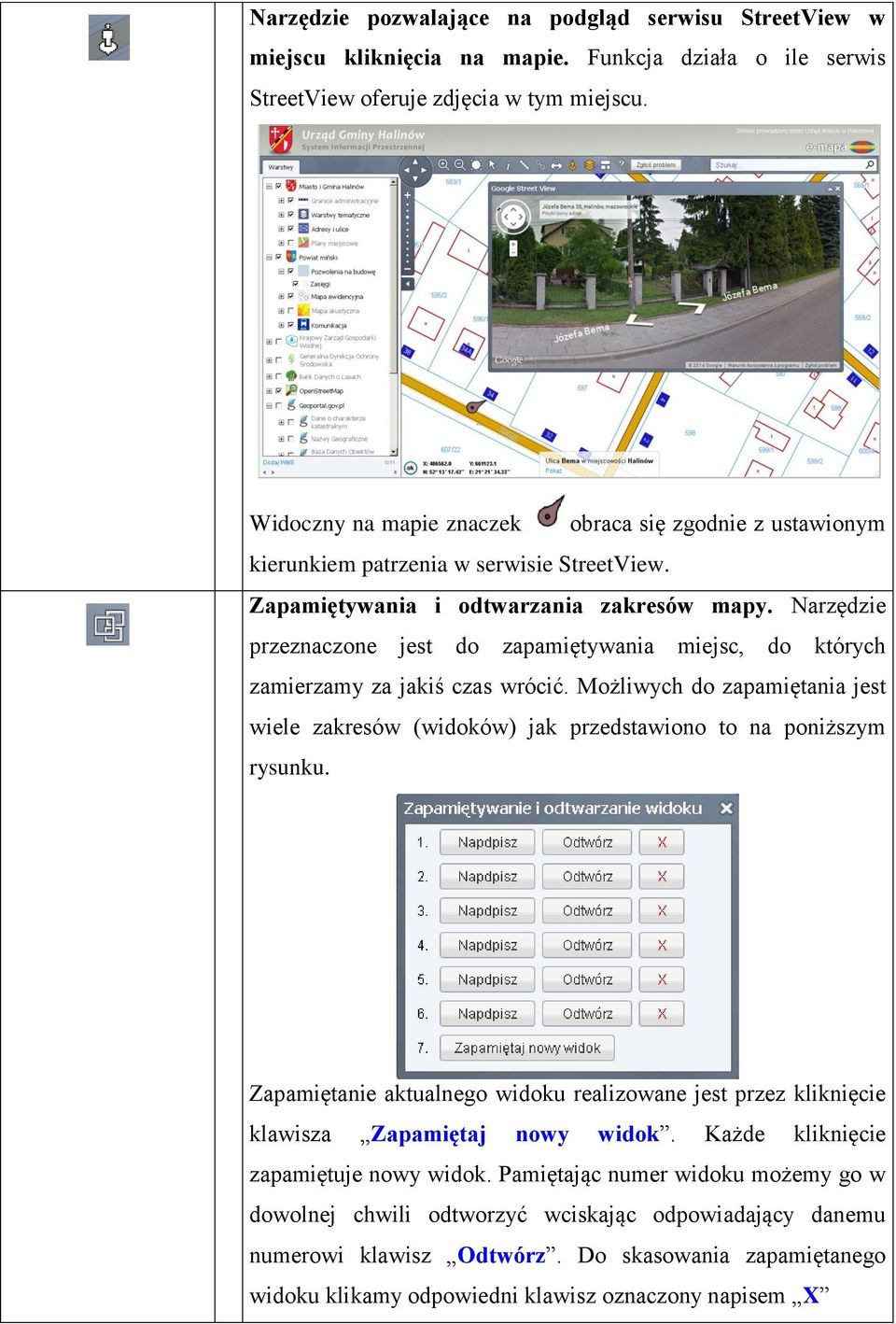Click the round 'ok' coordinates button

pyautogui.click(x=410, y=468)
